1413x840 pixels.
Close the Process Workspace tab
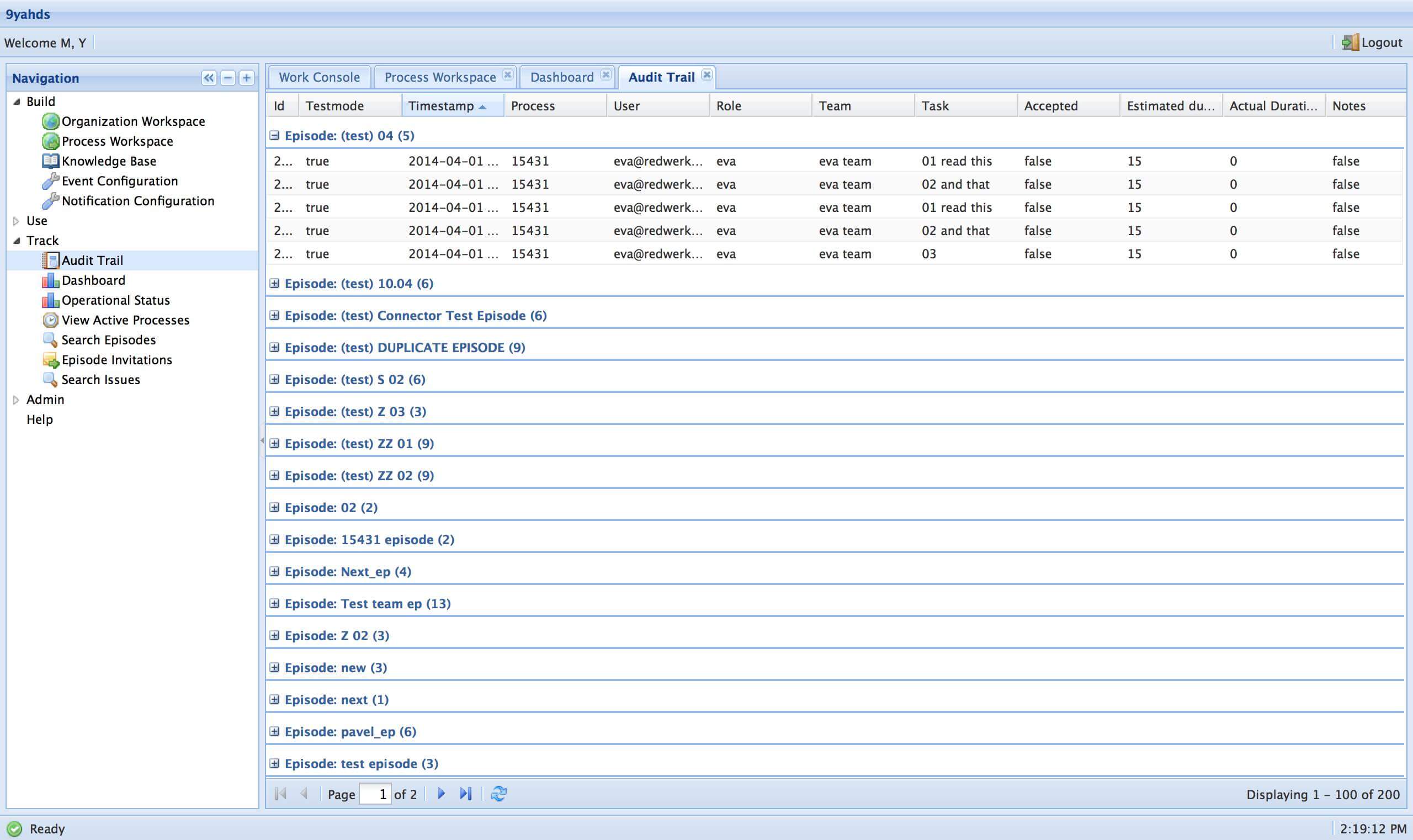pos(508,75)
